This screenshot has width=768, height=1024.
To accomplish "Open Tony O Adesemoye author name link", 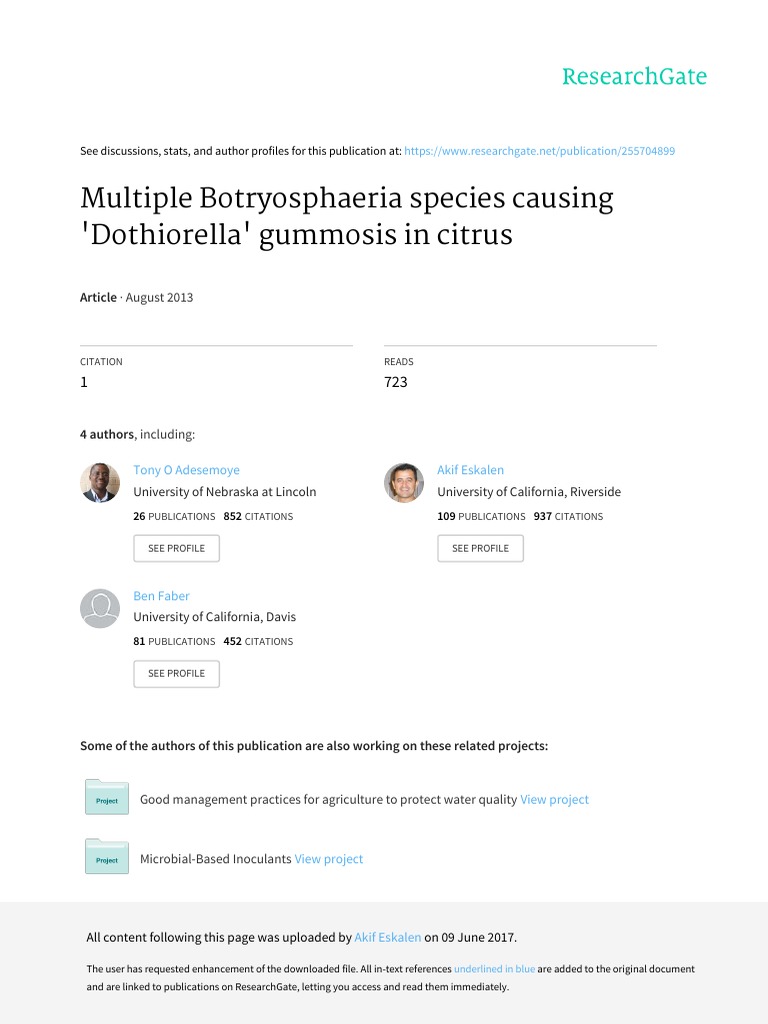I will 187,470.
